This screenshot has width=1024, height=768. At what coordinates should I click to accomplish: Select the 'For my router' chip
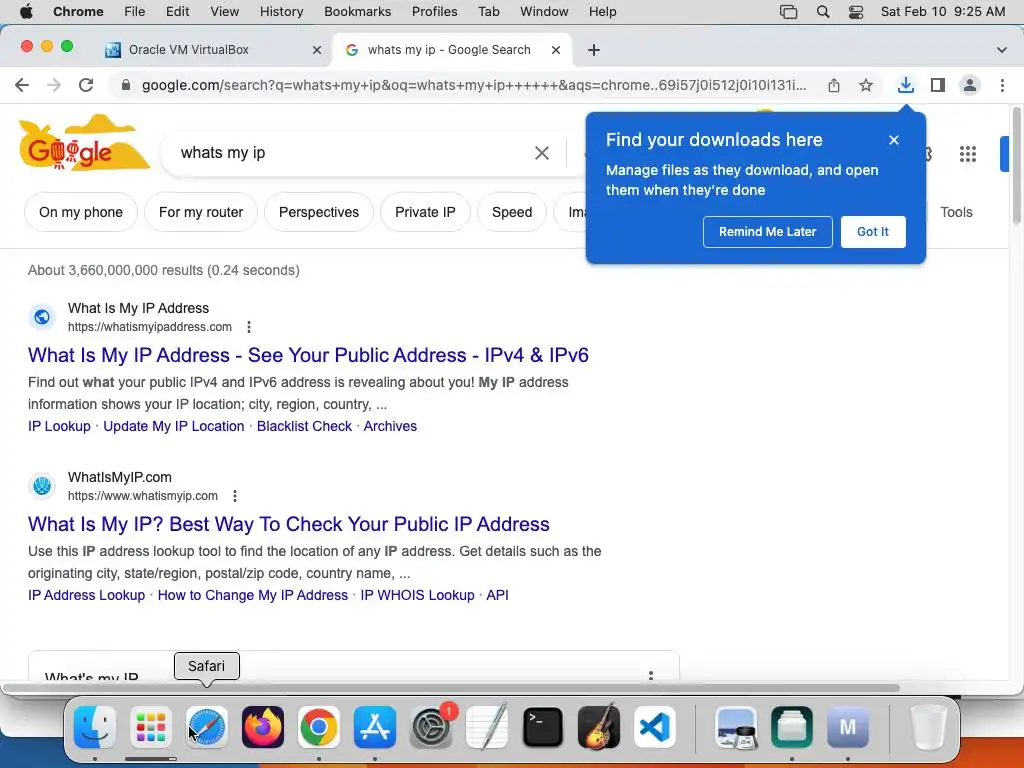coord(201,212)
